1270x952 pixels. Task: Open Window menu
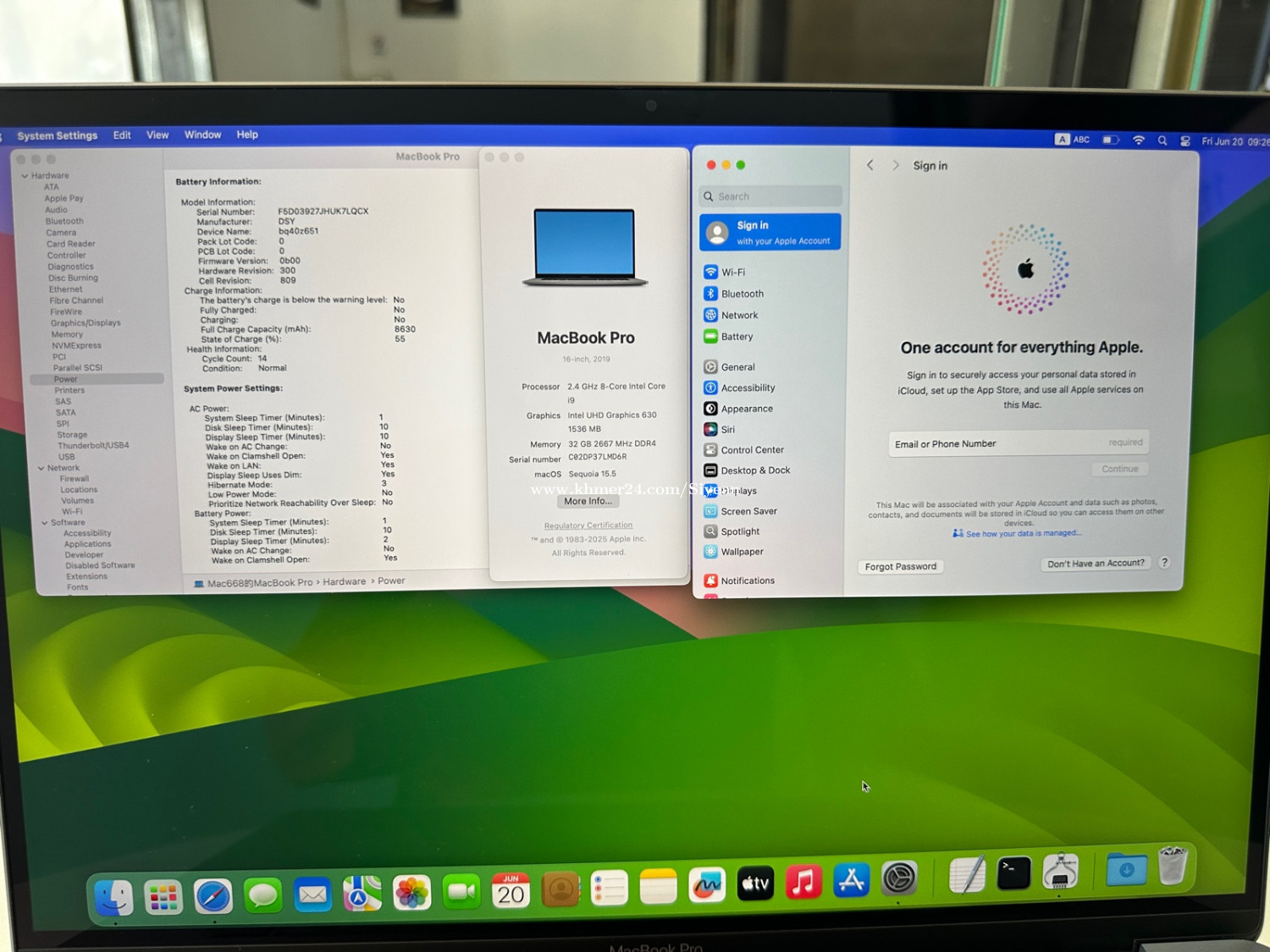pyautogui.click(x=203, y=135)
